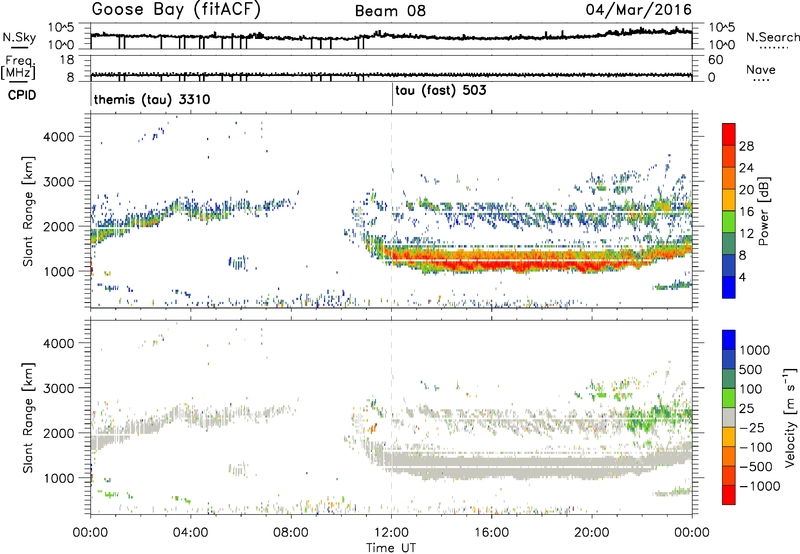Click the '04:00' time axis label
This screenshot has width=800, height=554.
[191, 533]
